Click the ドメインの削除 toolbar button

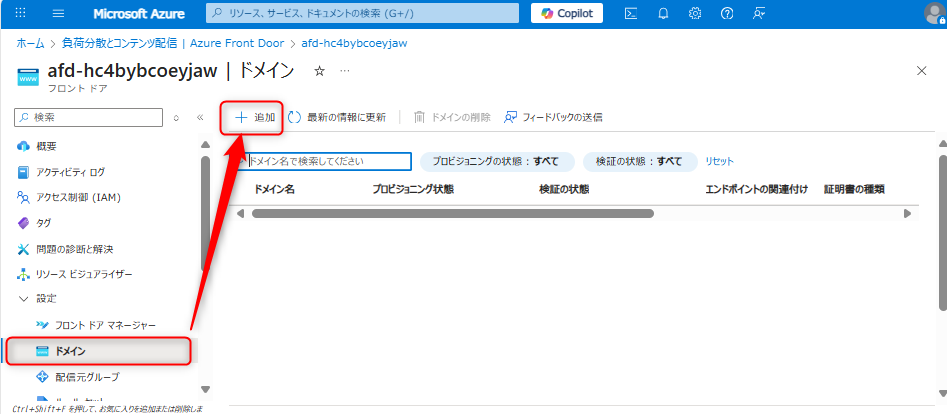[452, 117]
